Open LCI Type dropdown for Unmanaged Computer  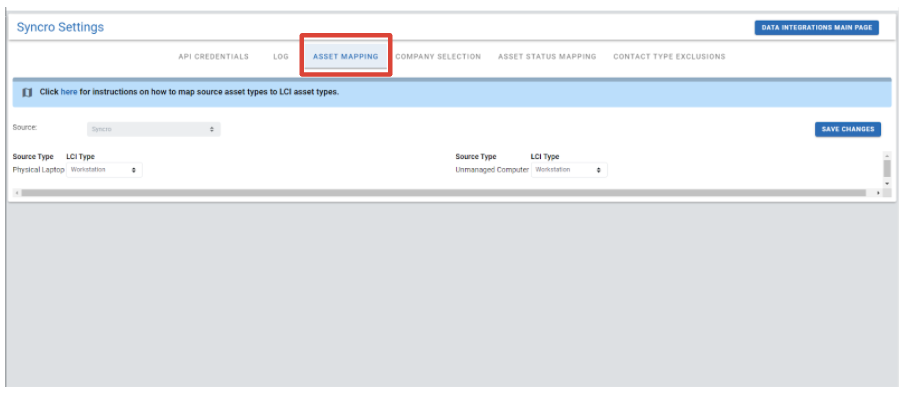tap(569, 170)
